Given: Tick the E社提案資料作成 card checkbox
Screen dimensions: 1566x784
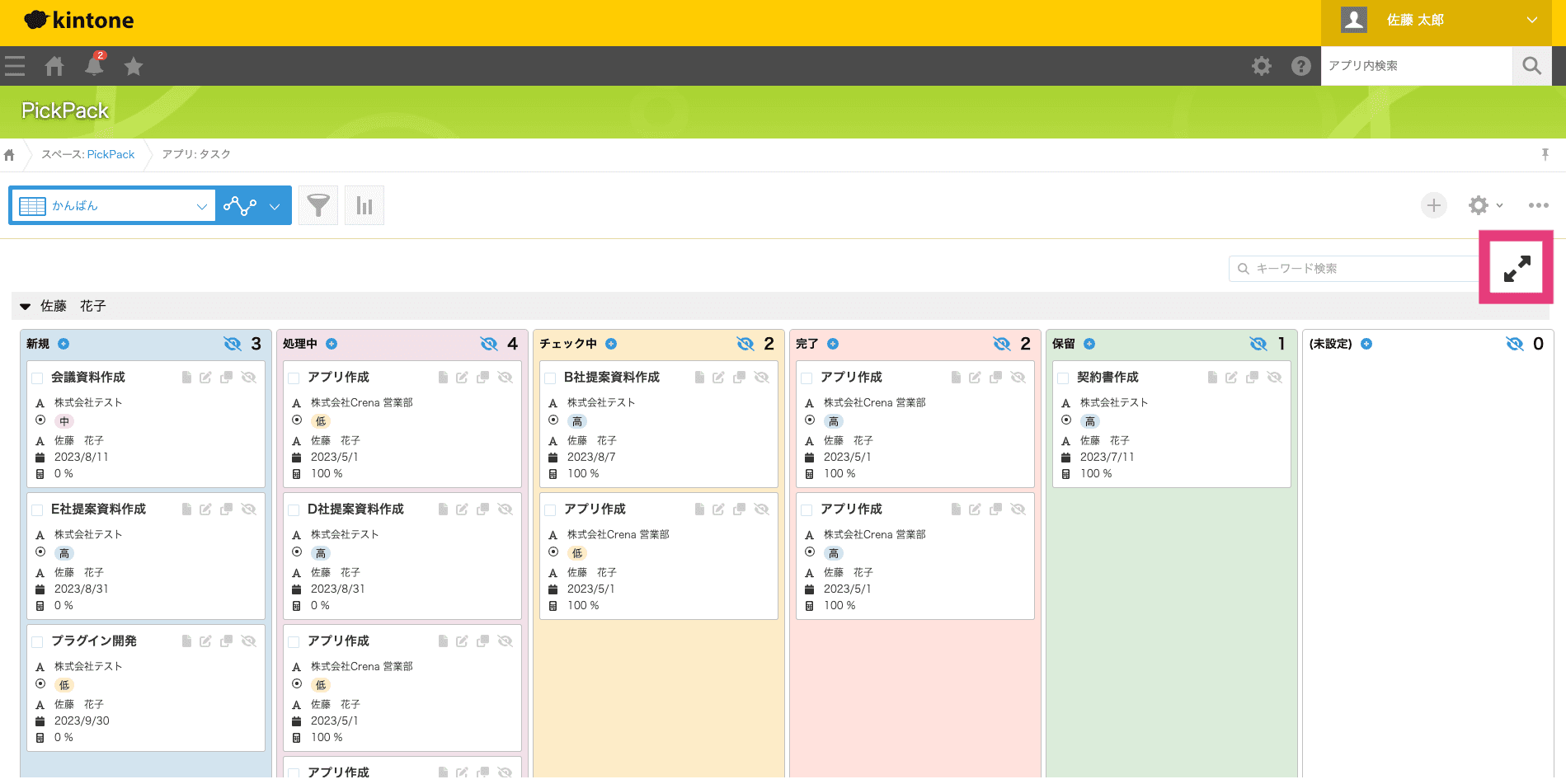Looking at the screenshot, I should [x=37, y=510].
